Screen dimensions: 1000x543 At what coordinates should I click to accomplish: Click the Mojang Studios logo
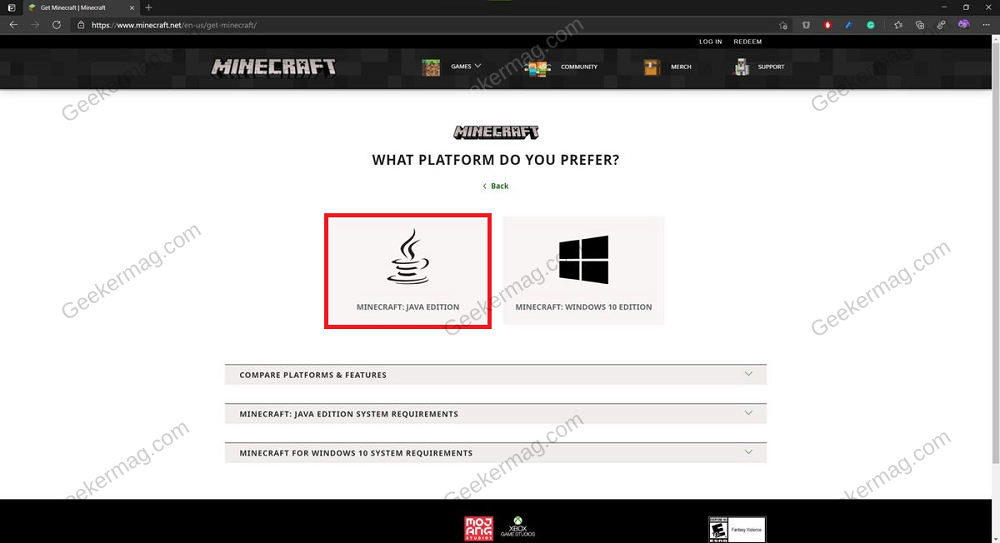[478, 528]
